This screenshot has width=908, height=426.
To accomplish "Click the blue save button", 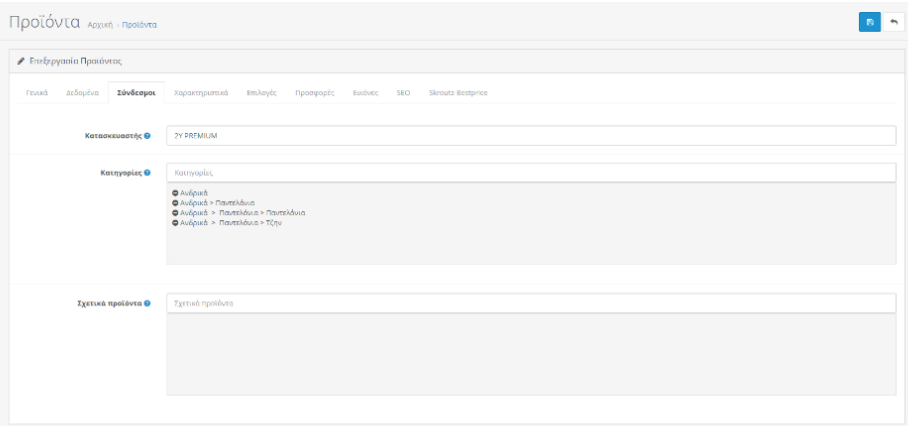I will (869, 22).
